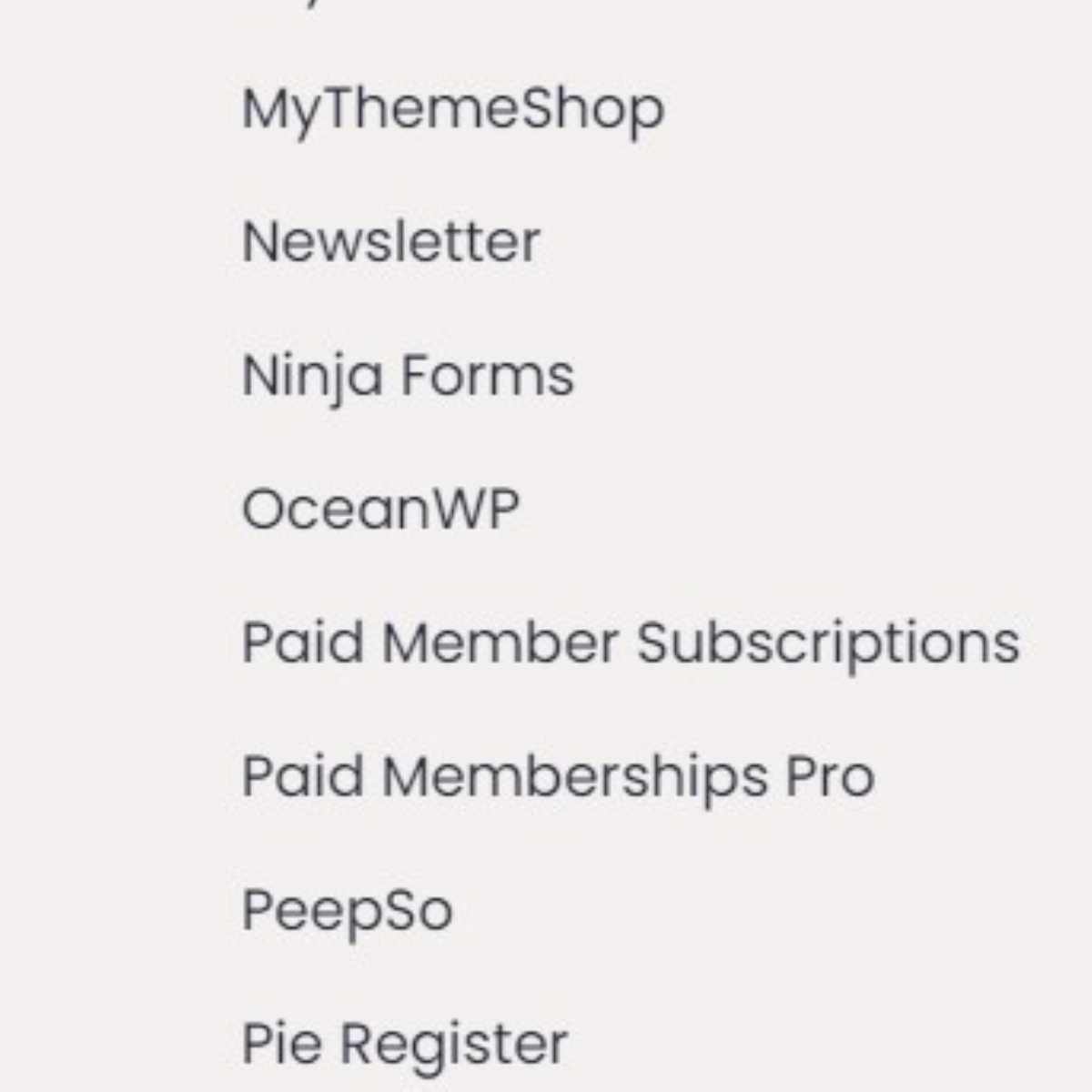The image size is (1092, 1092).
Task: Open the MyThemeShop link
Action: [x=452, y=111]
